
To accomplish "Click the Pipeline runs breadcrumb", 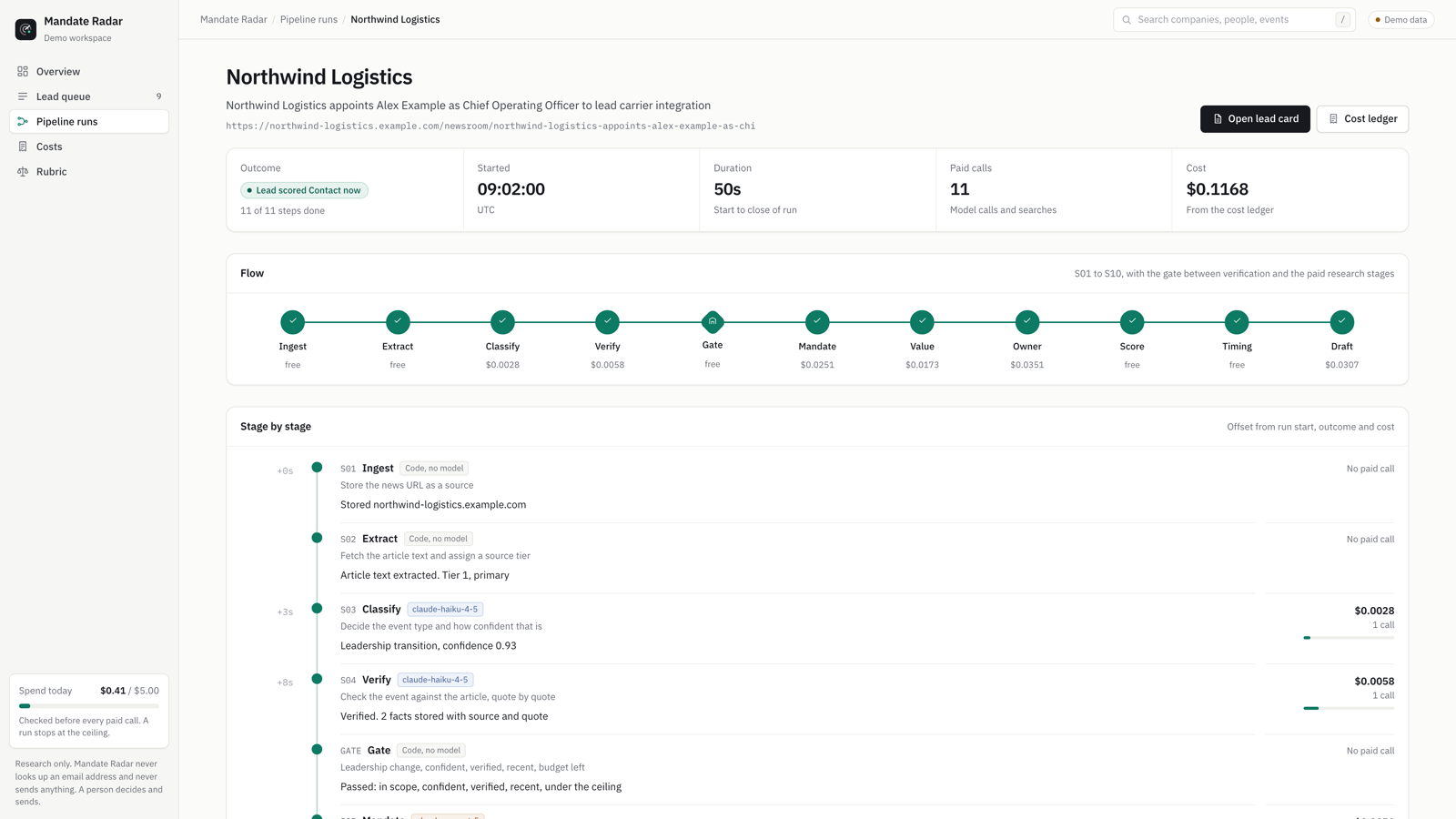I will pyautogui.click(x=308, y=19).
